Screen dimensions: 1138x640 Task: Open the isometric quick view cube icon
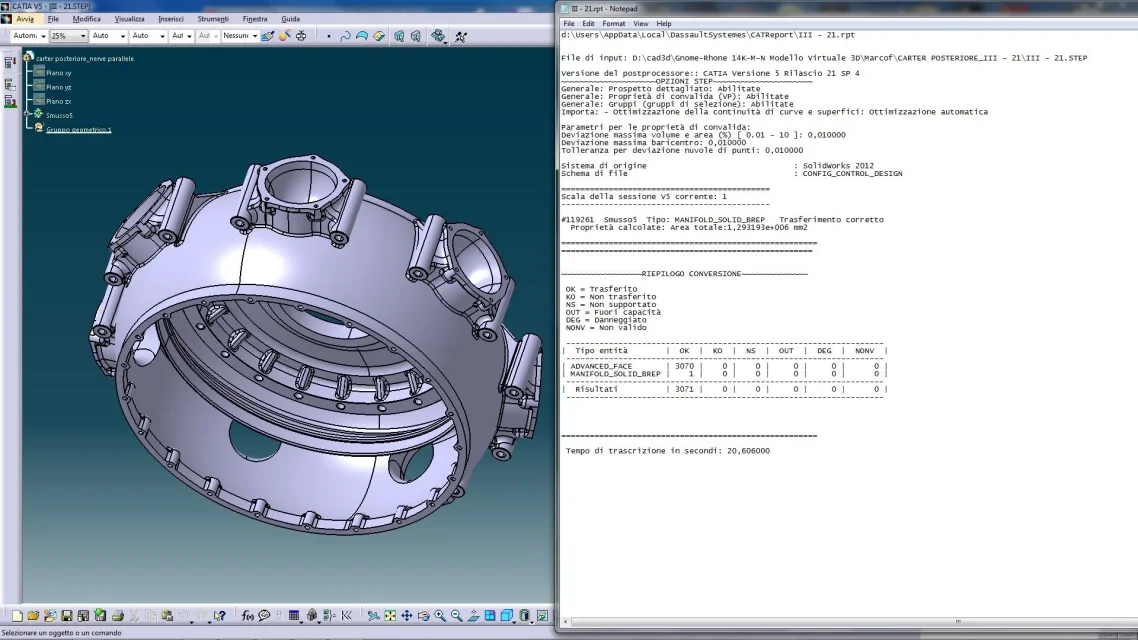(507, 616)
